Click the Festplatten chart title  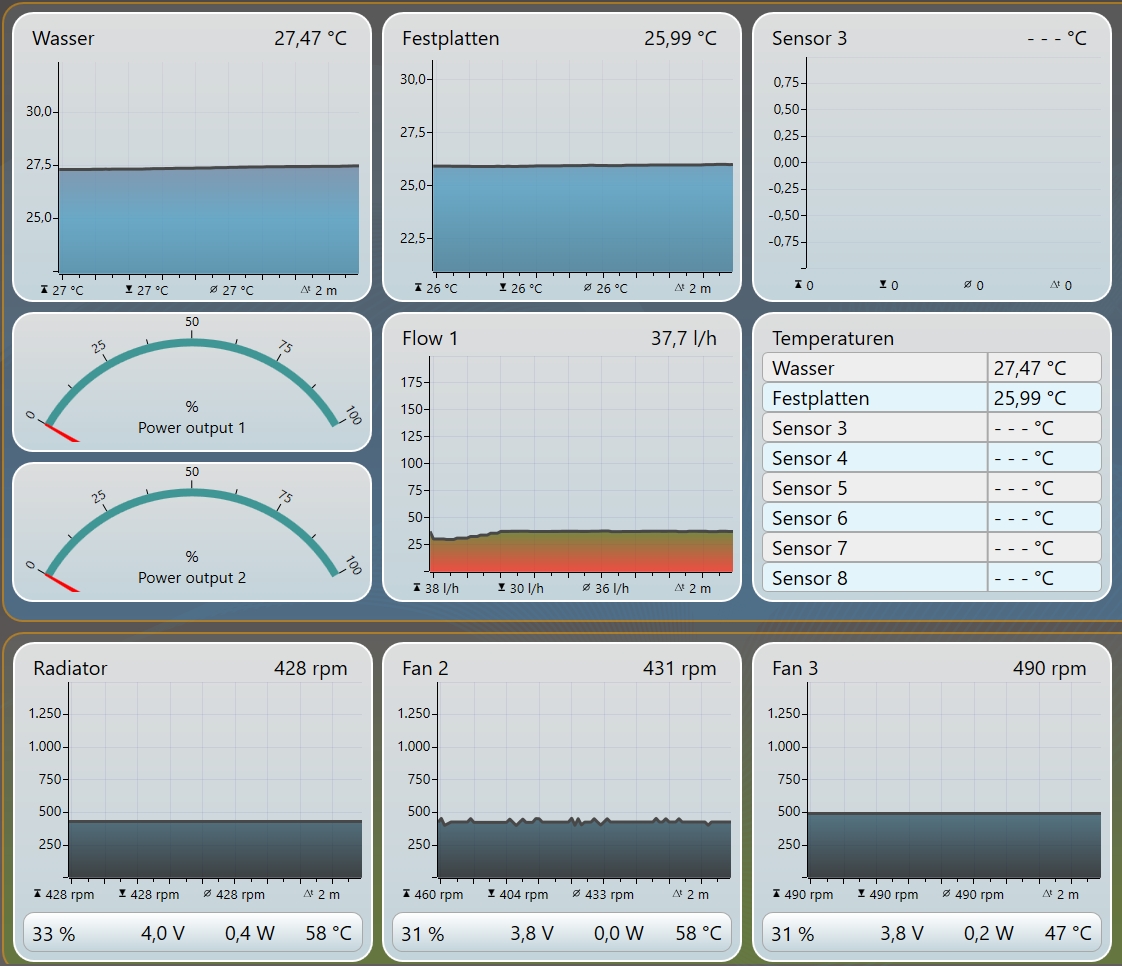click(450, 39)
